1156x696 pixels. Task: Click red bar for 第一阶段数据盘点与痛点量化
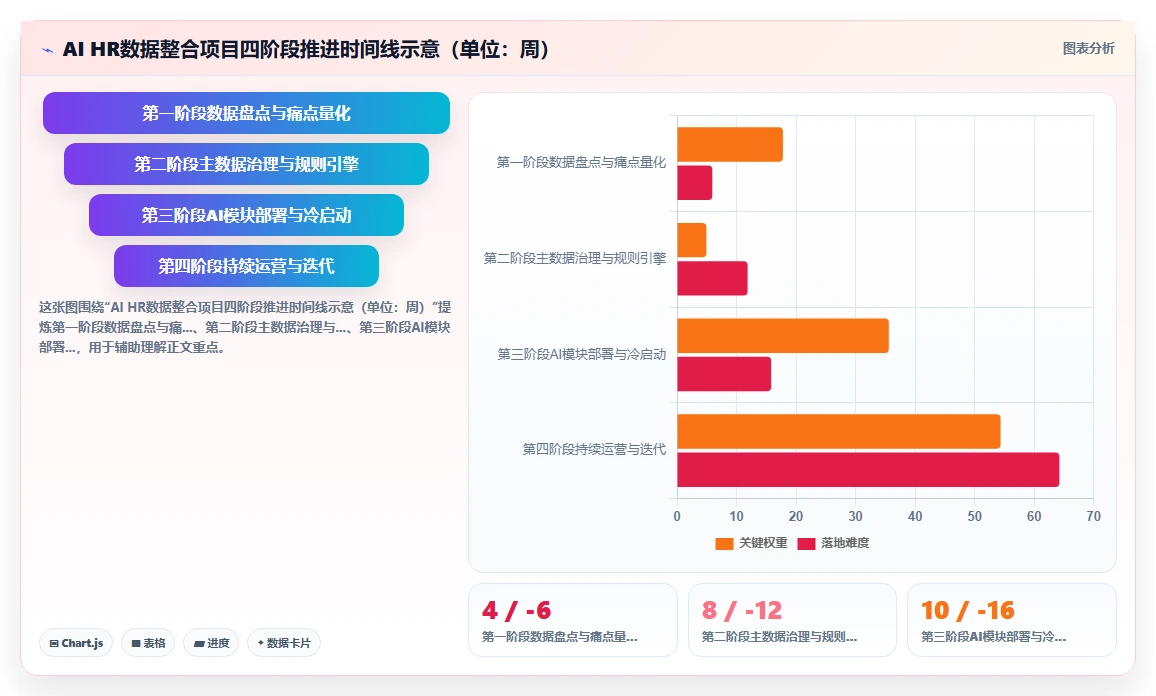point(694,183)
